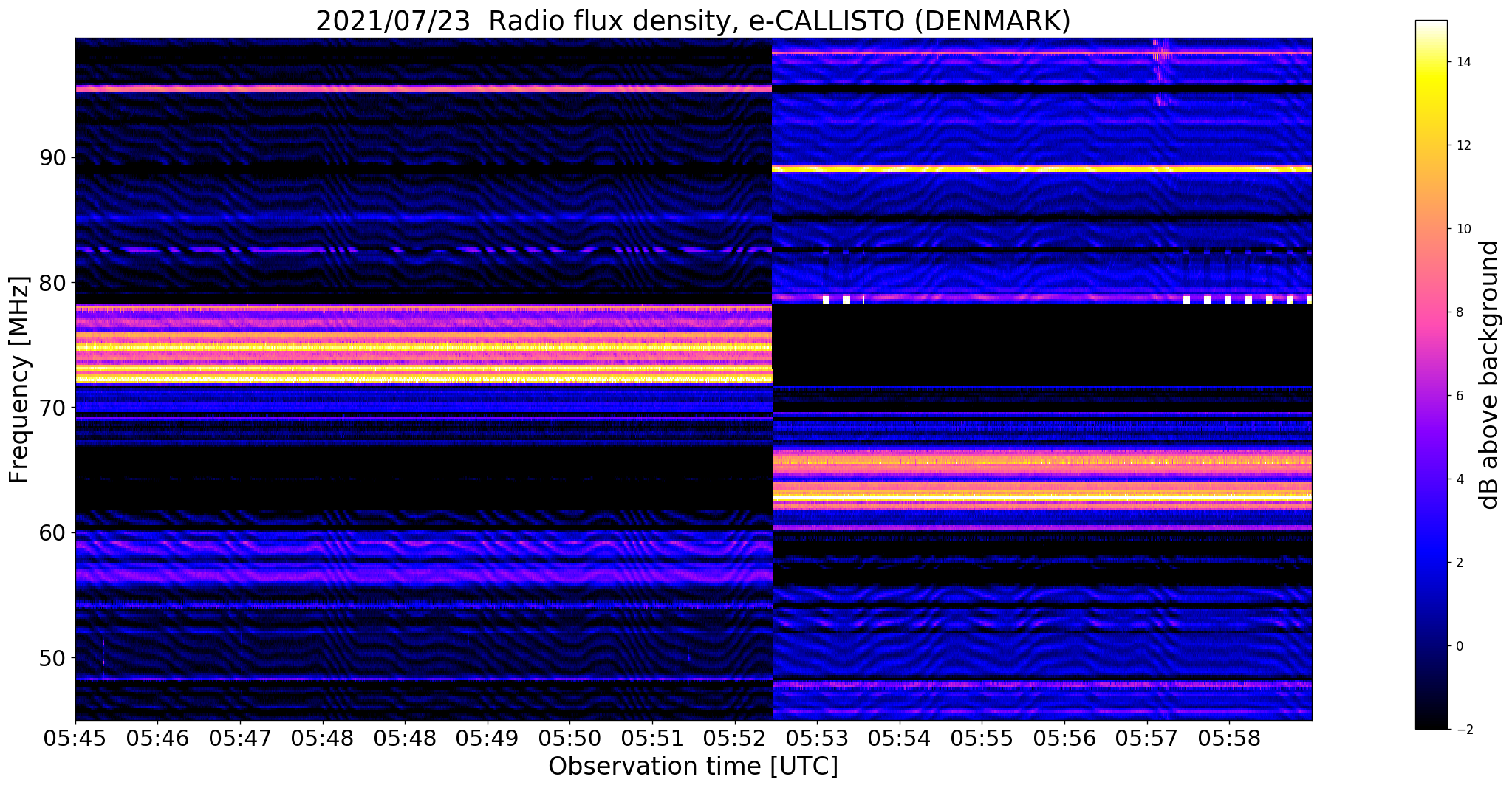Click the colorbar tick value 10
Viewport: 1512px width, 788px height.
pos(1462,229)
